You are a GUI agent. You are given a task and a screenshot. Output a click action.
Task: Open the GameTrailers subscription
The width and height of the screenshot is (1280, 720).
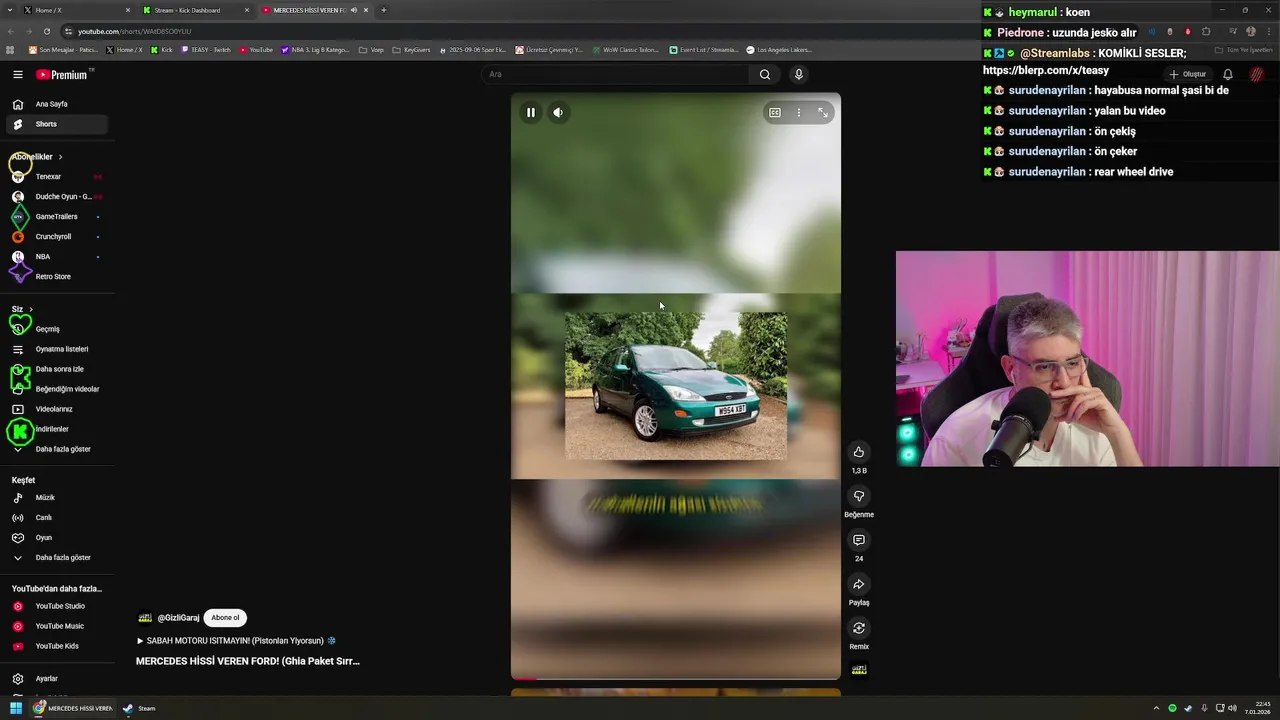point(56,217)
